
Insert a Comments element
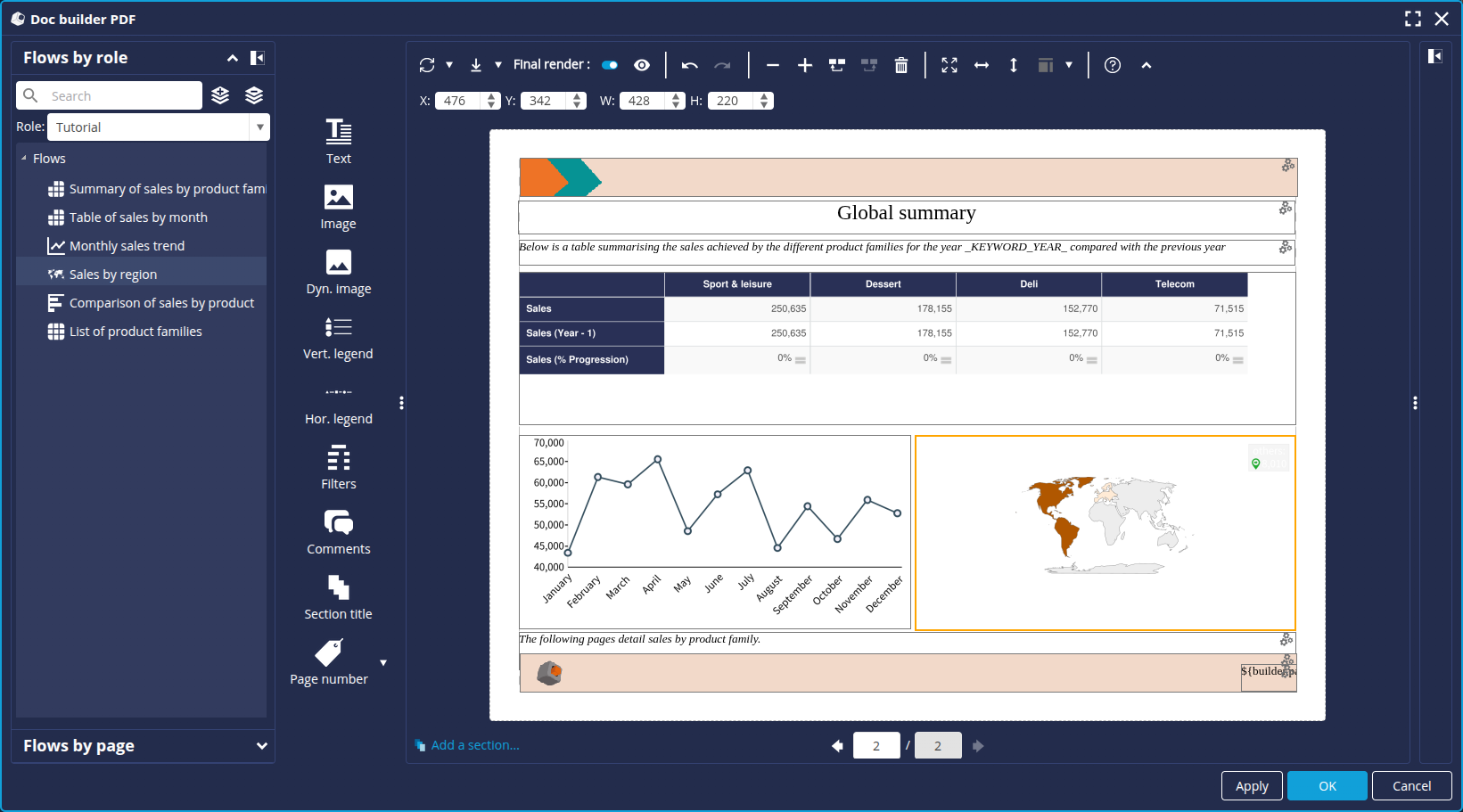click(x=338, y=532)
